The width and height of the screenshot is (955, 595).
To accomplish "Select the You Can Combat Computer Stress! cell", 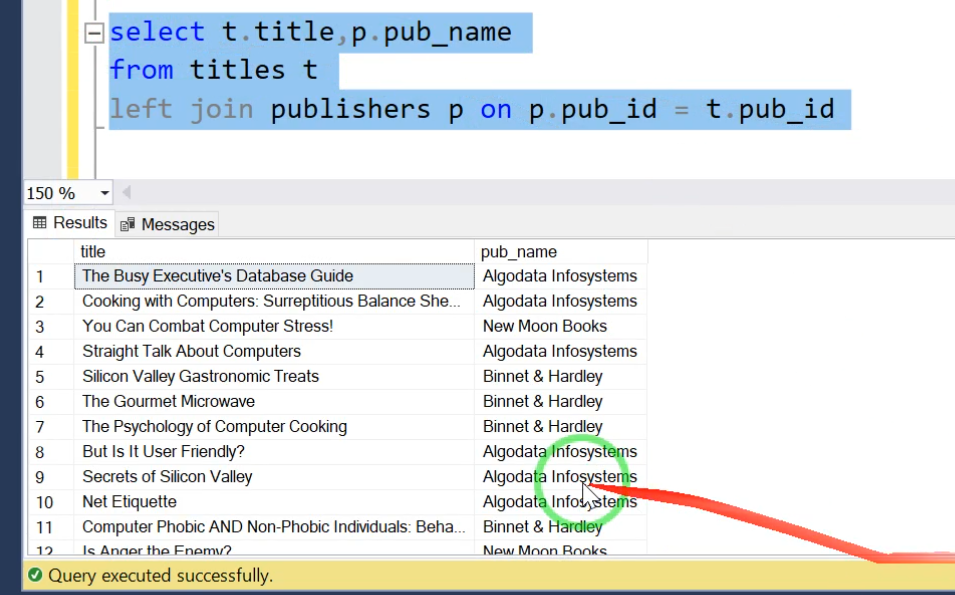I will 274,326.
